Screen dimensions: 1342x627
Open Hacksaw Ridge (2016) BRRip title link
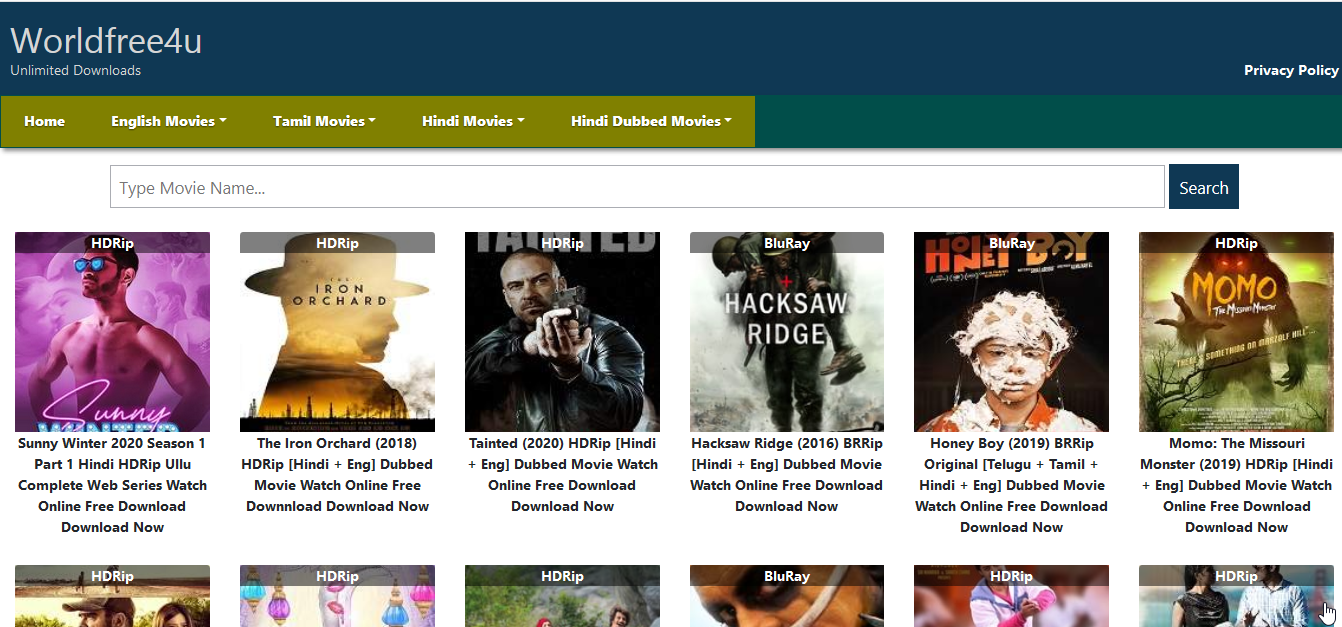pos(787,474)
